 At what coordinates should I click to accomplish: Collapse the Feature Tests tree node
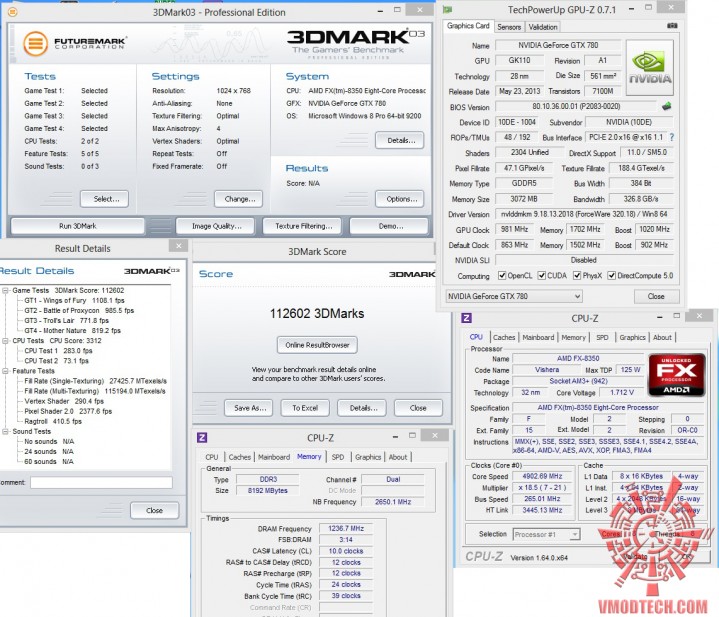click(x=6, y=371)
